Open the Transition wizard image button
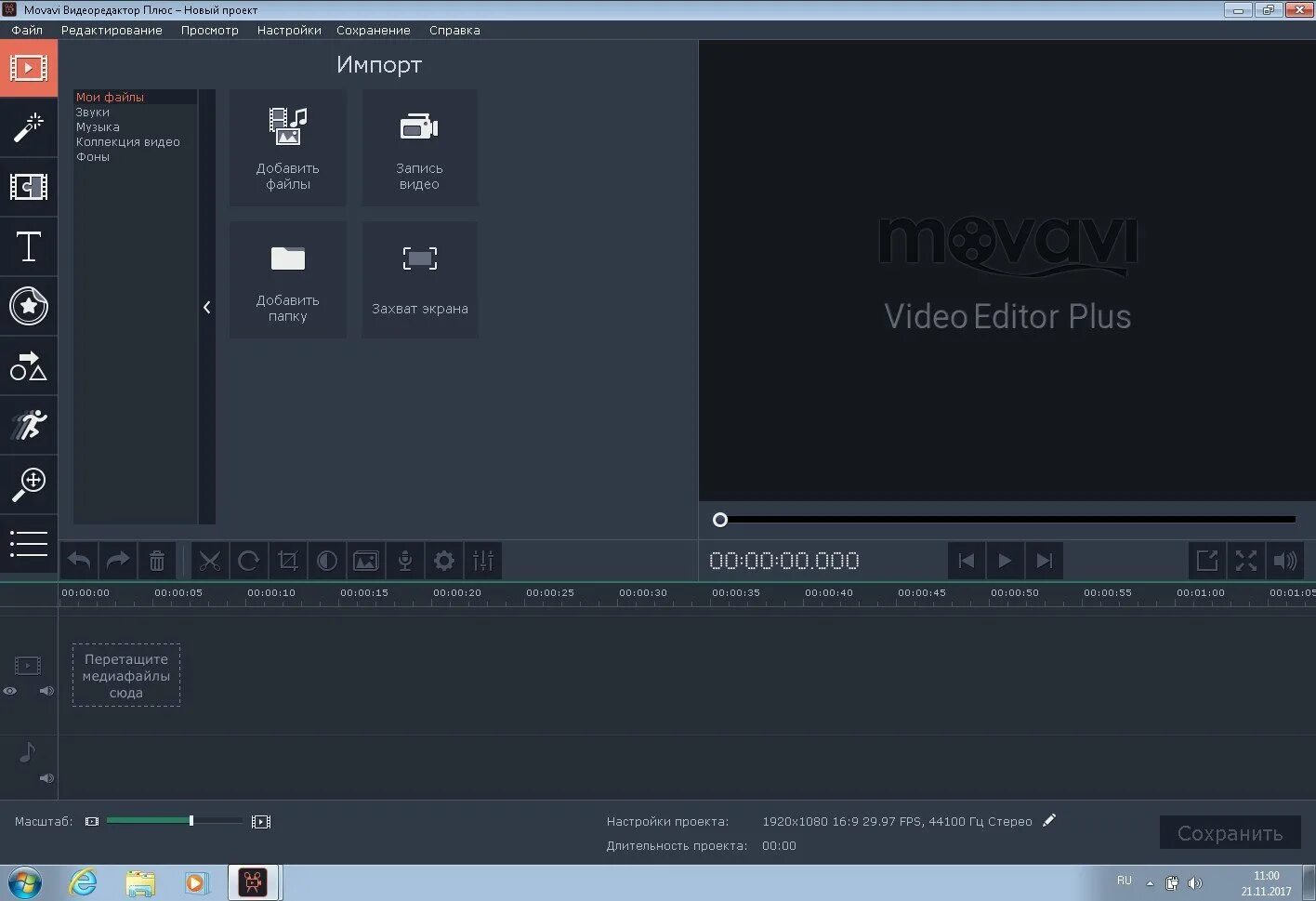Screen dimensions: 1316x901 tap(366, 561)
